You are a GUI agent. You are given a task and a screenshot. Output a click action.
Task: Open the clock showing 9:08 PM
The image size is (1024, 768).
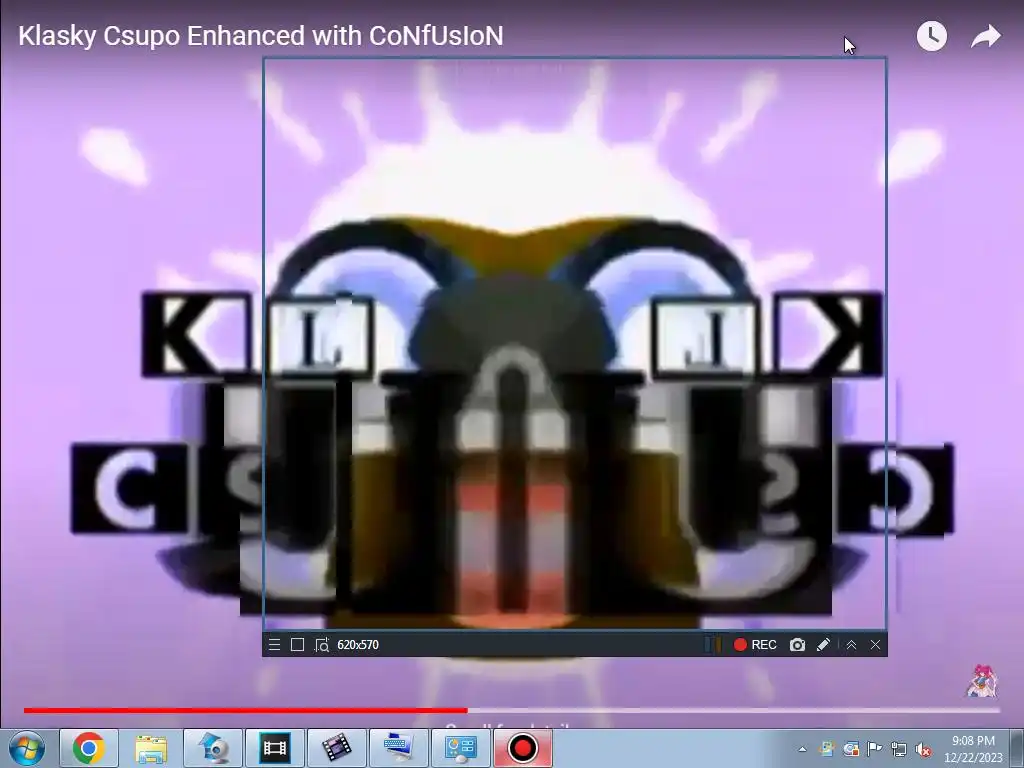(973, 749)
